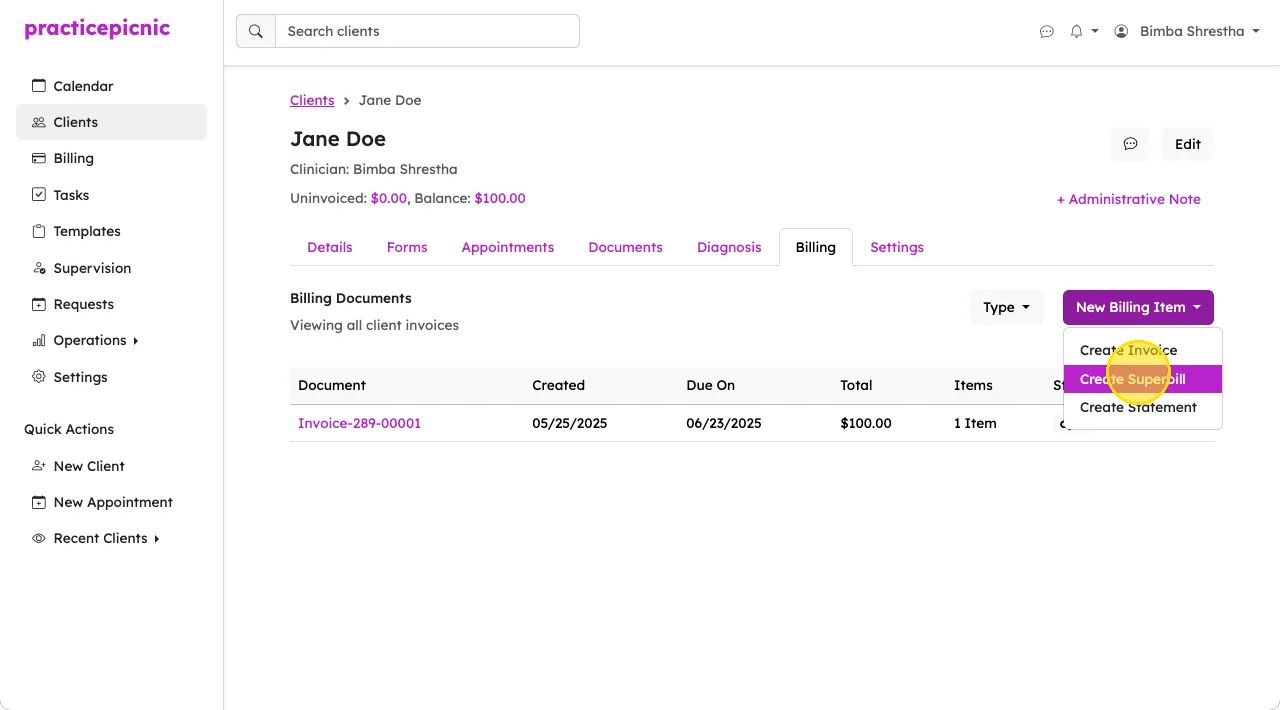Open Calendar from the sidebar
This screenshot has height=710, width=1280.
[112, 86]
